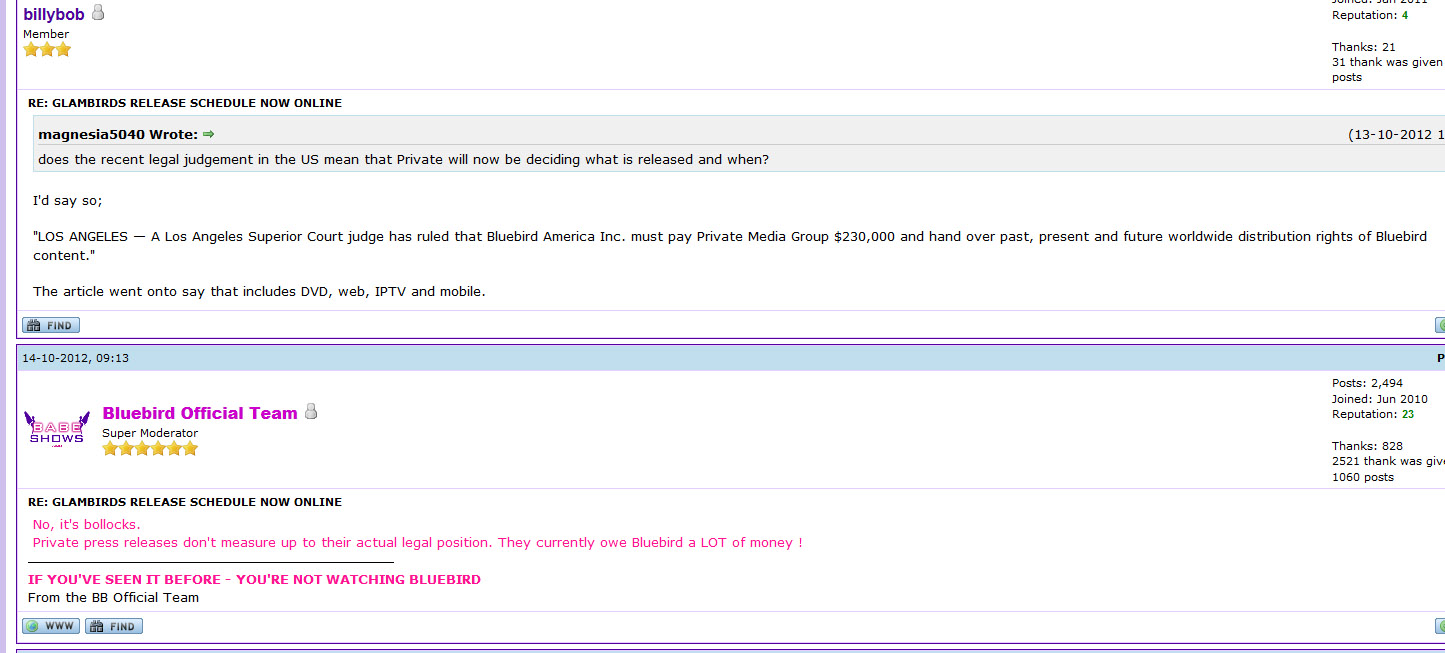Click 'Thanks: 828' in Bluebird's stats

[1367, 446]
